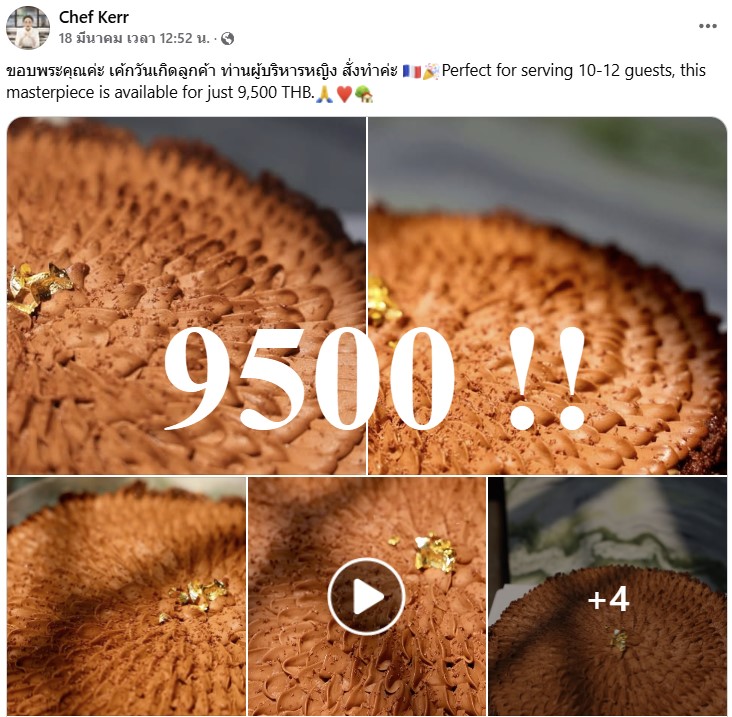Click the red heart emoji in caption
The width and height of the screenshot is (732, 717).
point(345,94)
